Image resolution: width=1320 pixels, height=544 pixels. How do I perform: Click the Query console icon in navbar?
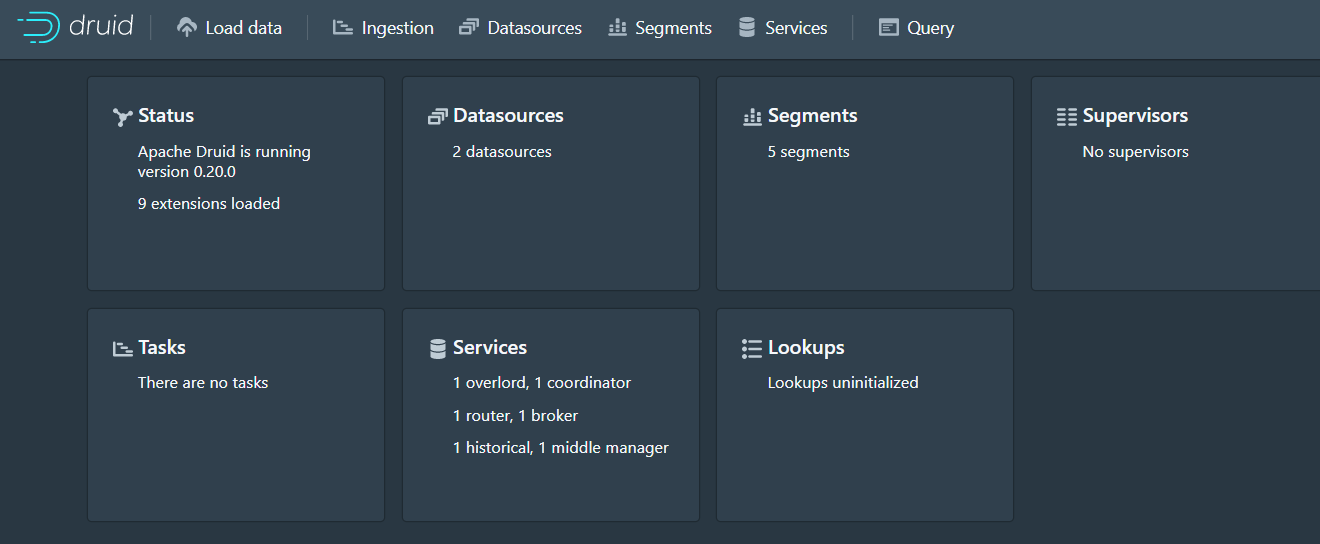click(888, 28)
